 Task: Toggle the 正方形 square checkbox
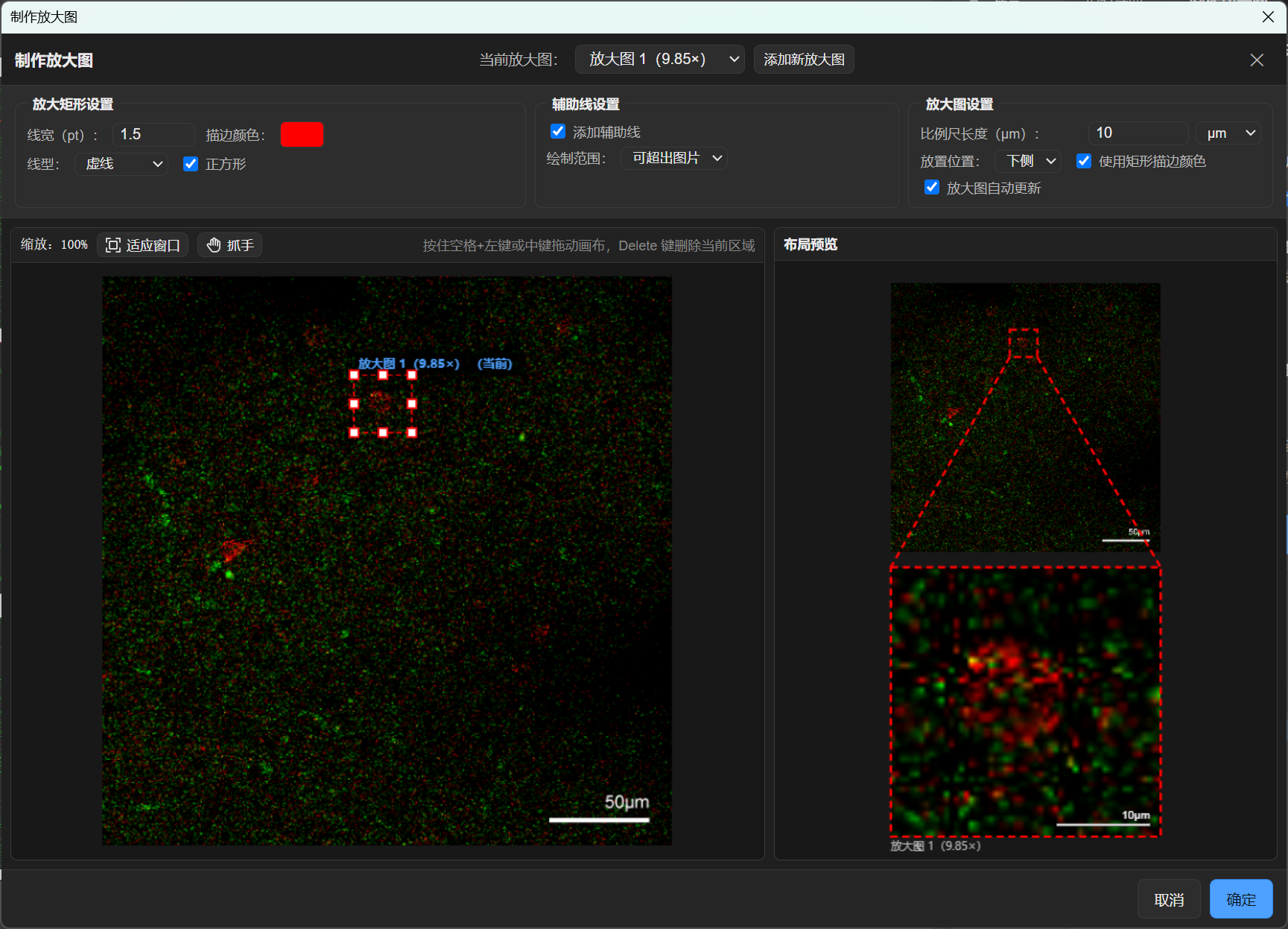click(191, 164)
